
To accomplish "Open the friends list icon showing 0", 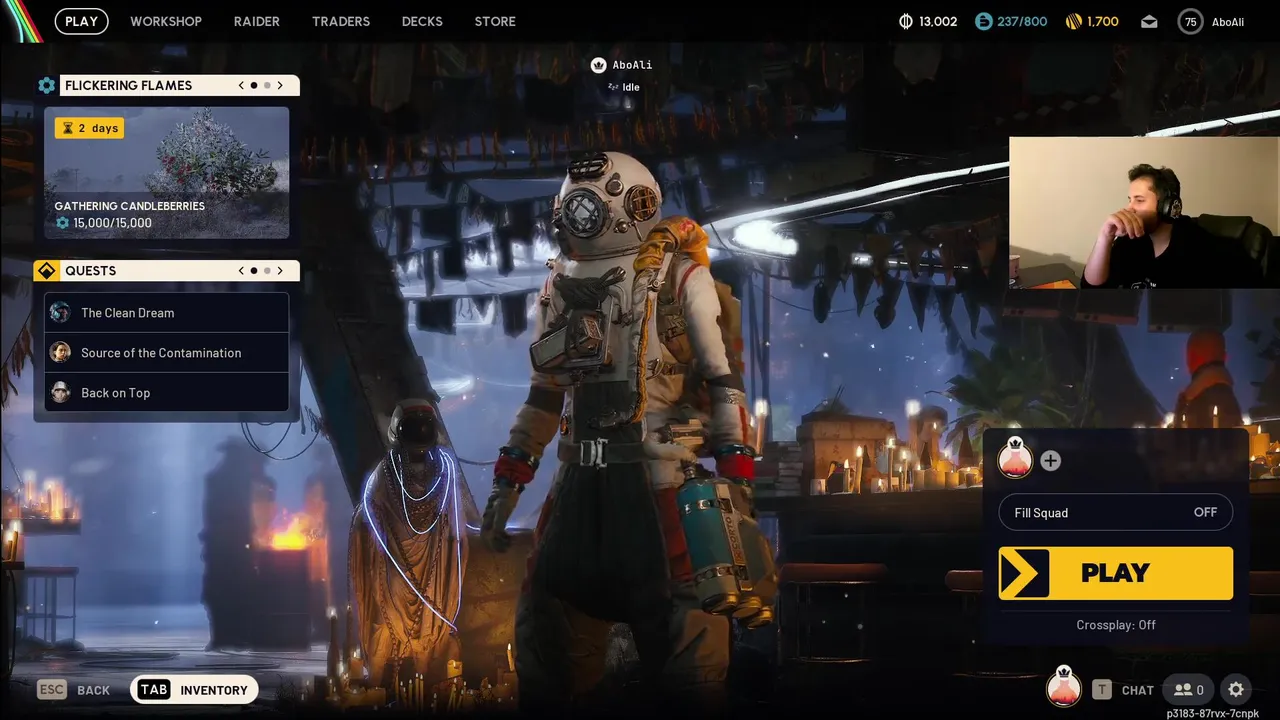I will [x=1189, y=690].
